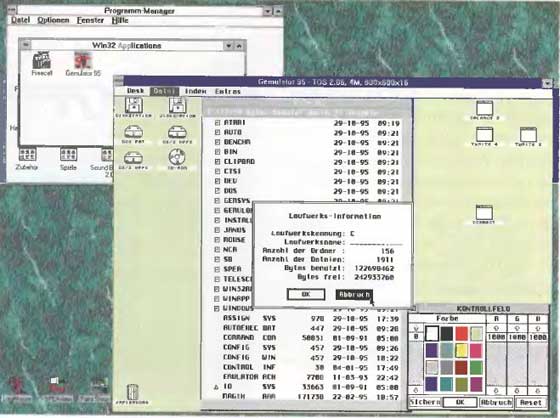
Task: Click the ATARI folder icon
Action: click(217, 123)
